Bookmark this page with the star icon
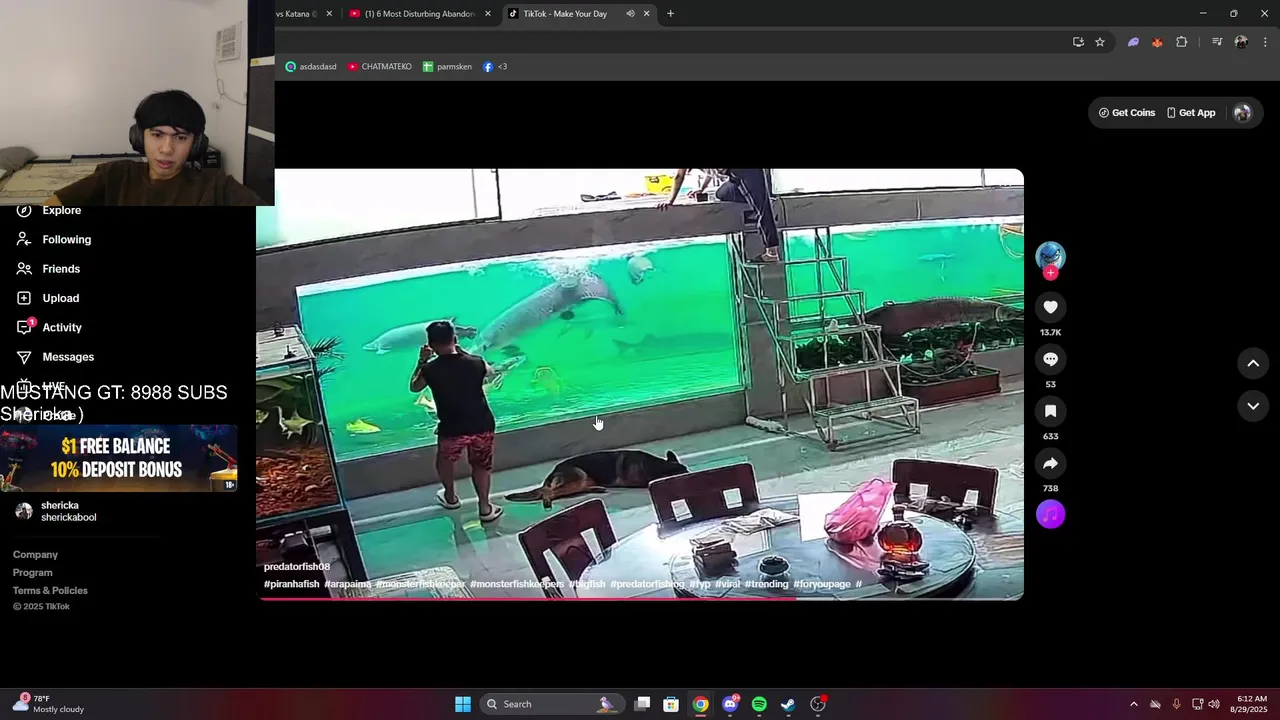 coord(1100,42)
